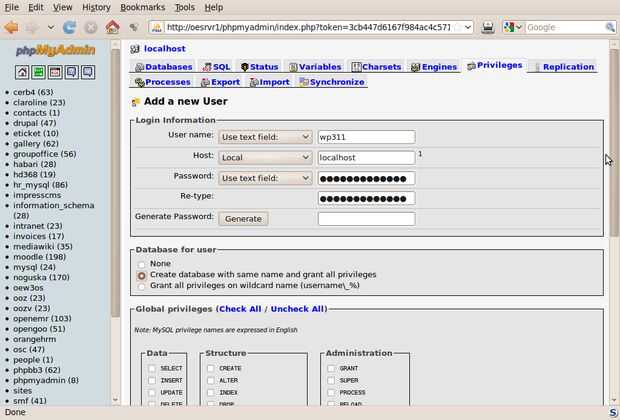
Task: Reload the page with the refresh icon
Action: pos(70,27)
